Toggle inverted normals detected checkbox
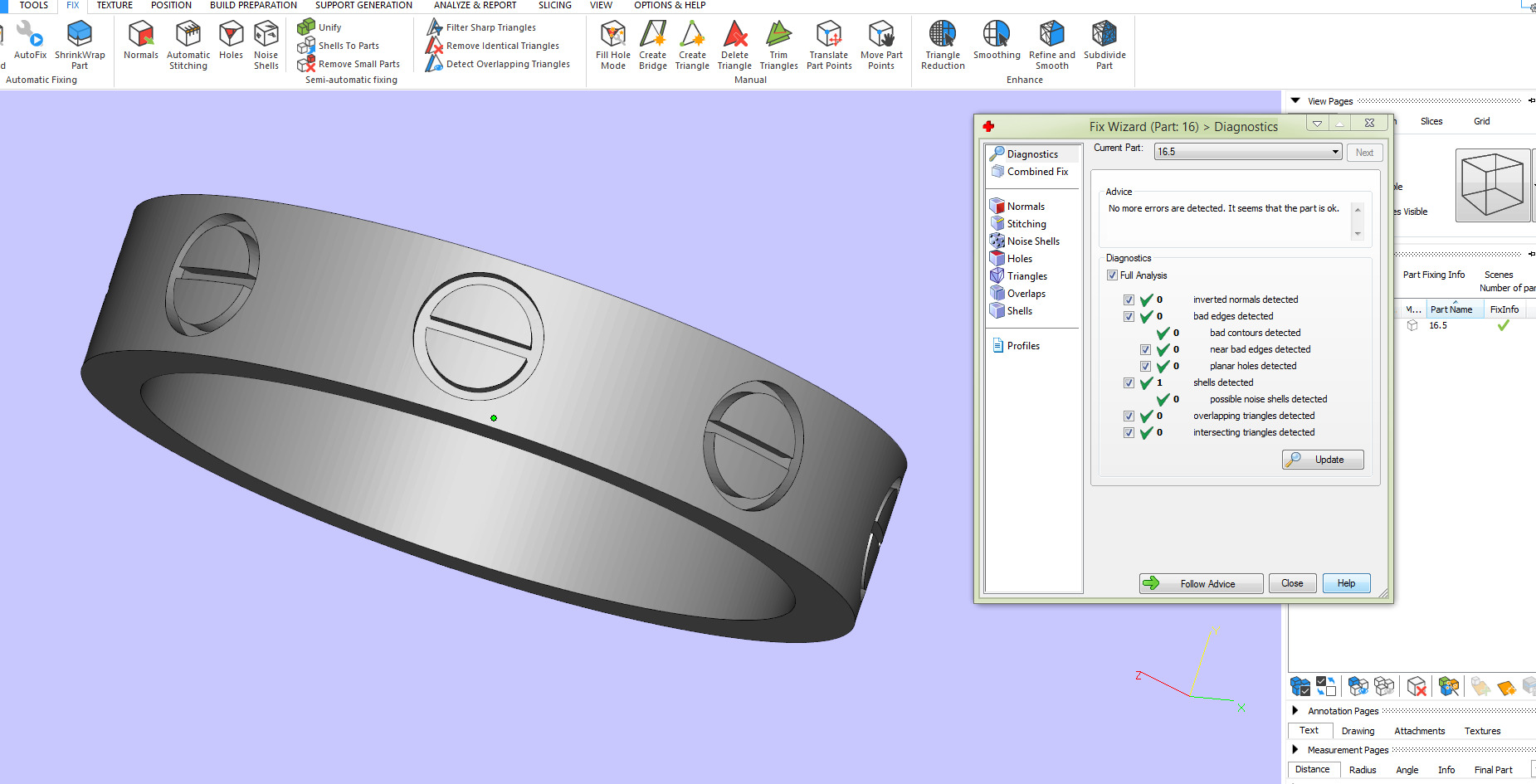This screenshot has height=784, width=1536. coord(1129,299)
